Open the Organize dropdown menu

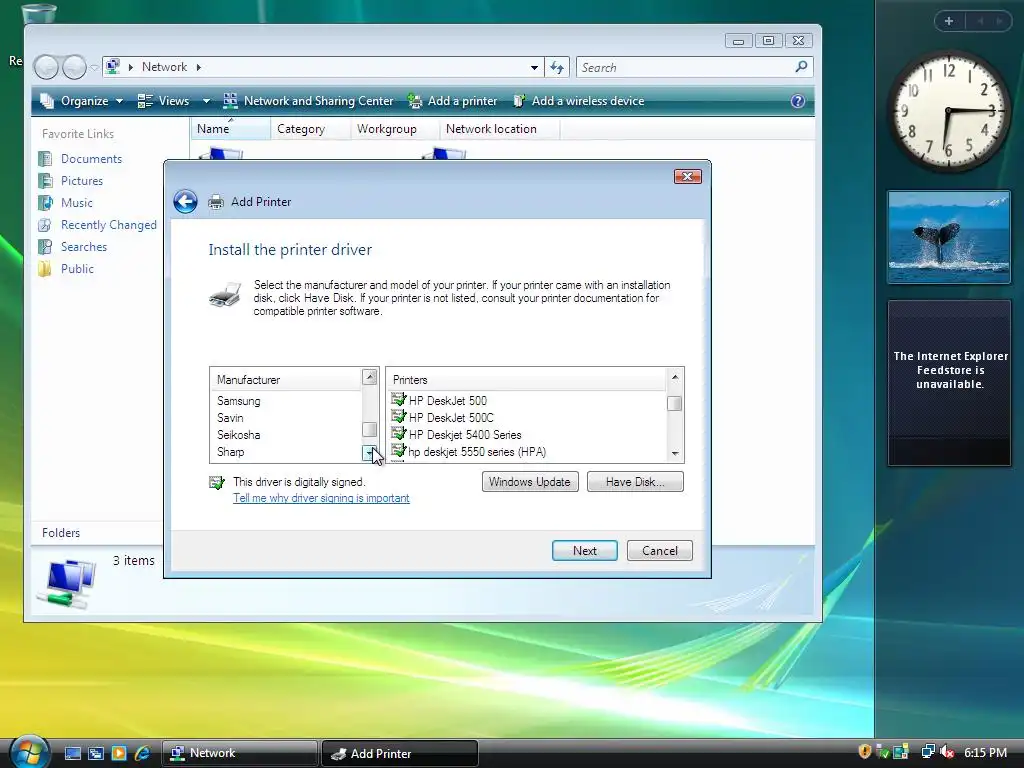point(82,101)
